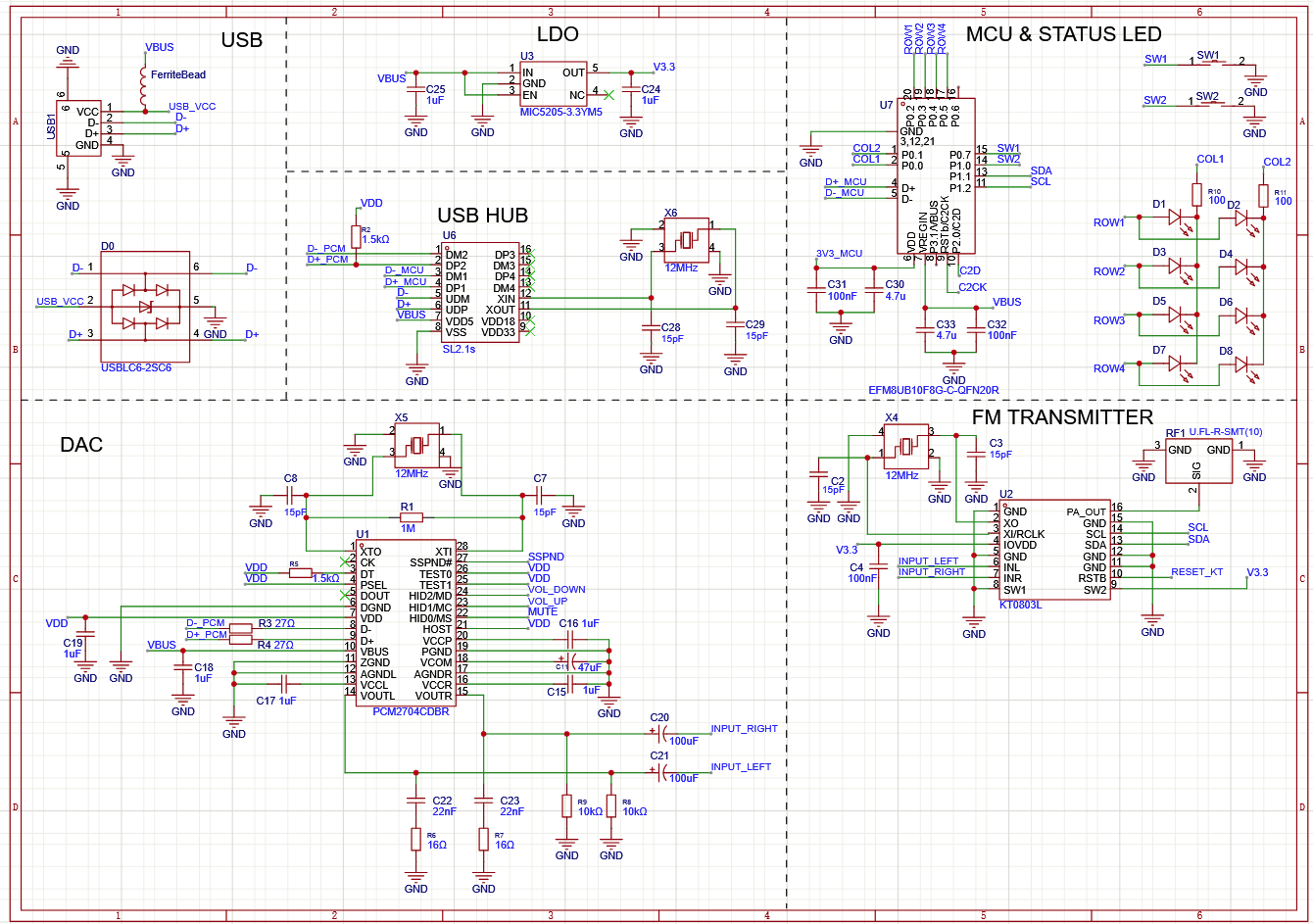Click the RF1 U.FL connector symbol

(1198, 461)
